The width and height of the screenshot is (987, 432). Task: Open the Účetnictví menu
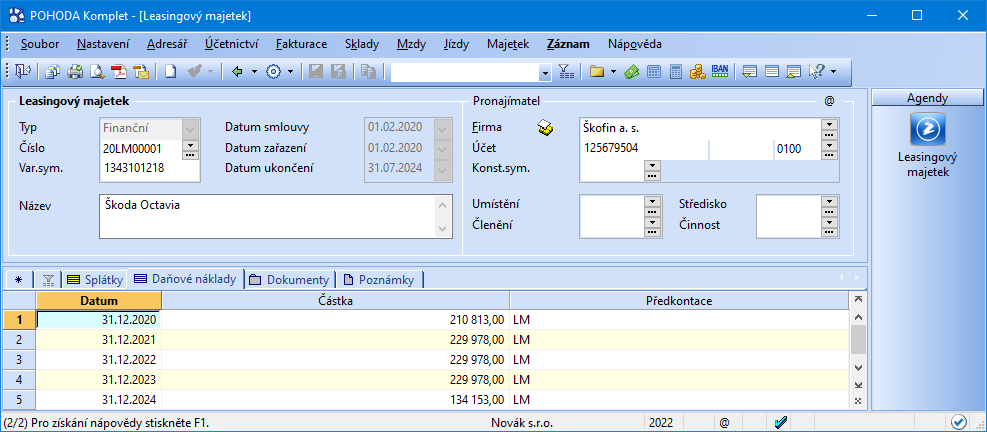pyautogui.click(x=231, y=44)
